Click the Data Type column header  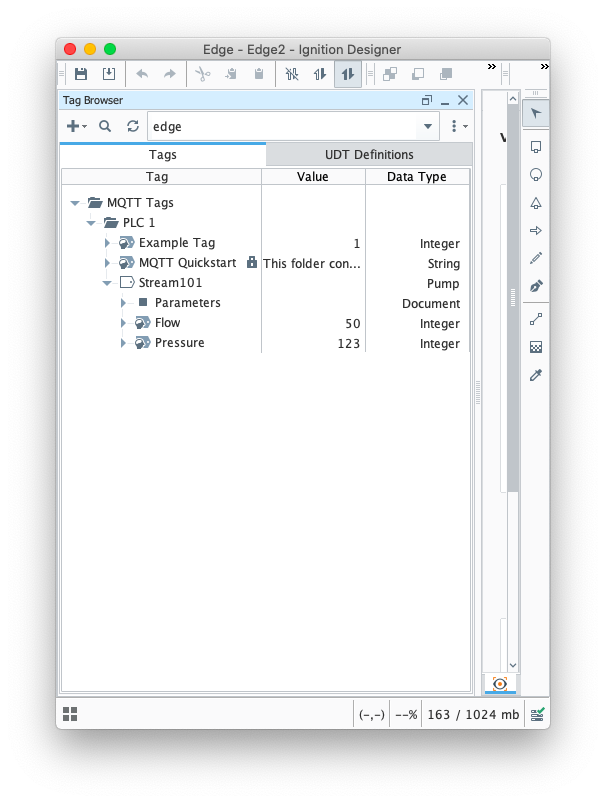point(417,177)
